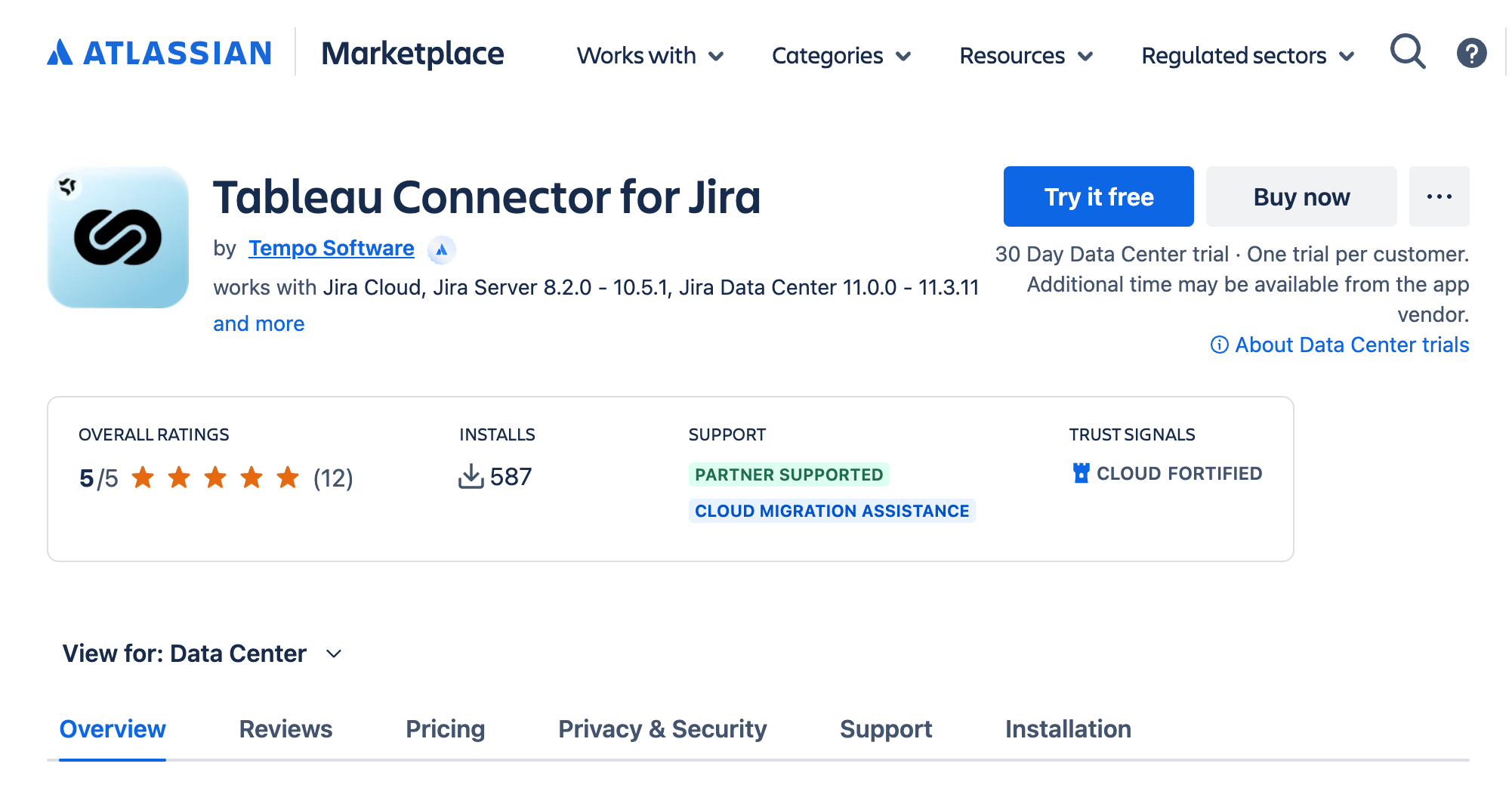Viewport: 1512px width, 810px height.
Task: Click the Cloud Fortified tower icon
Action: tap(1082, 473)
